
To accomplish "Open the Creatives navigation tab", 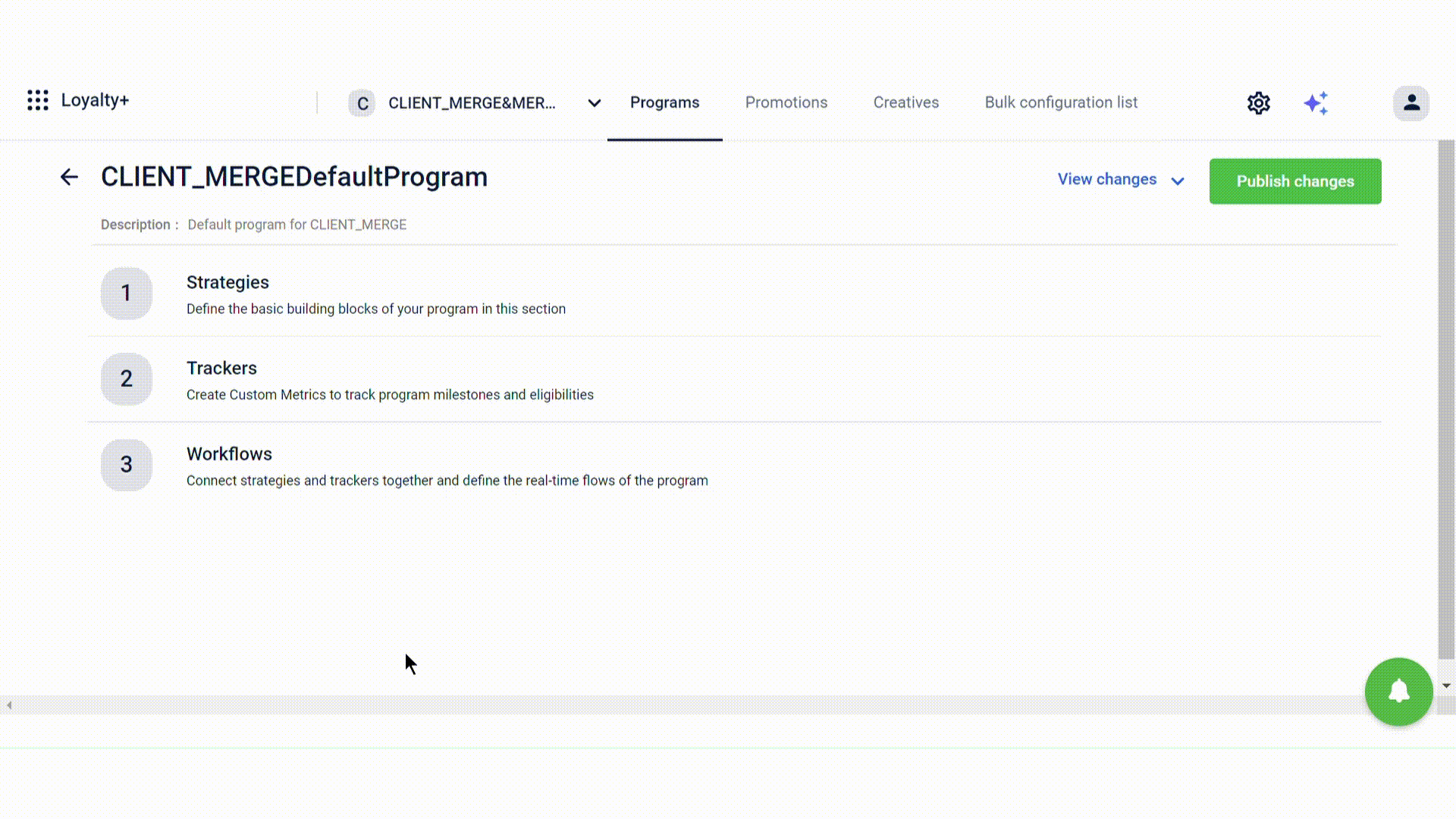I will coord(906,102).
